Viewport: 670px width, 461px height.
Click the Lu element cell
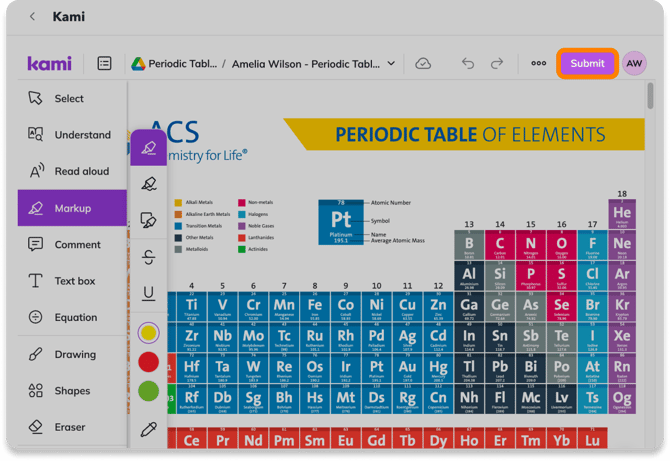coord(592,438)
